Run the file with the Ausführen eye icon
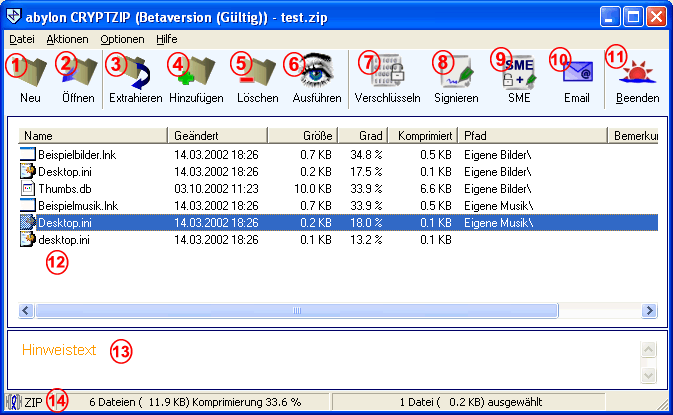The height and width of the screenshot is (415, 673). pyautogui.click(x=317, y=71)
